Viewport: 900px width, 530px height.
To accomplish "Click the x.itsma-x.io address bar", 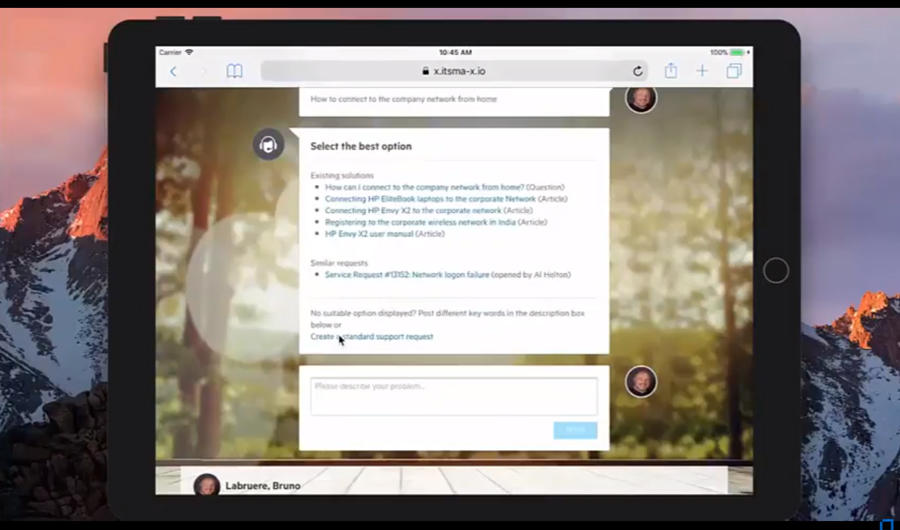I will click(453, 71).
